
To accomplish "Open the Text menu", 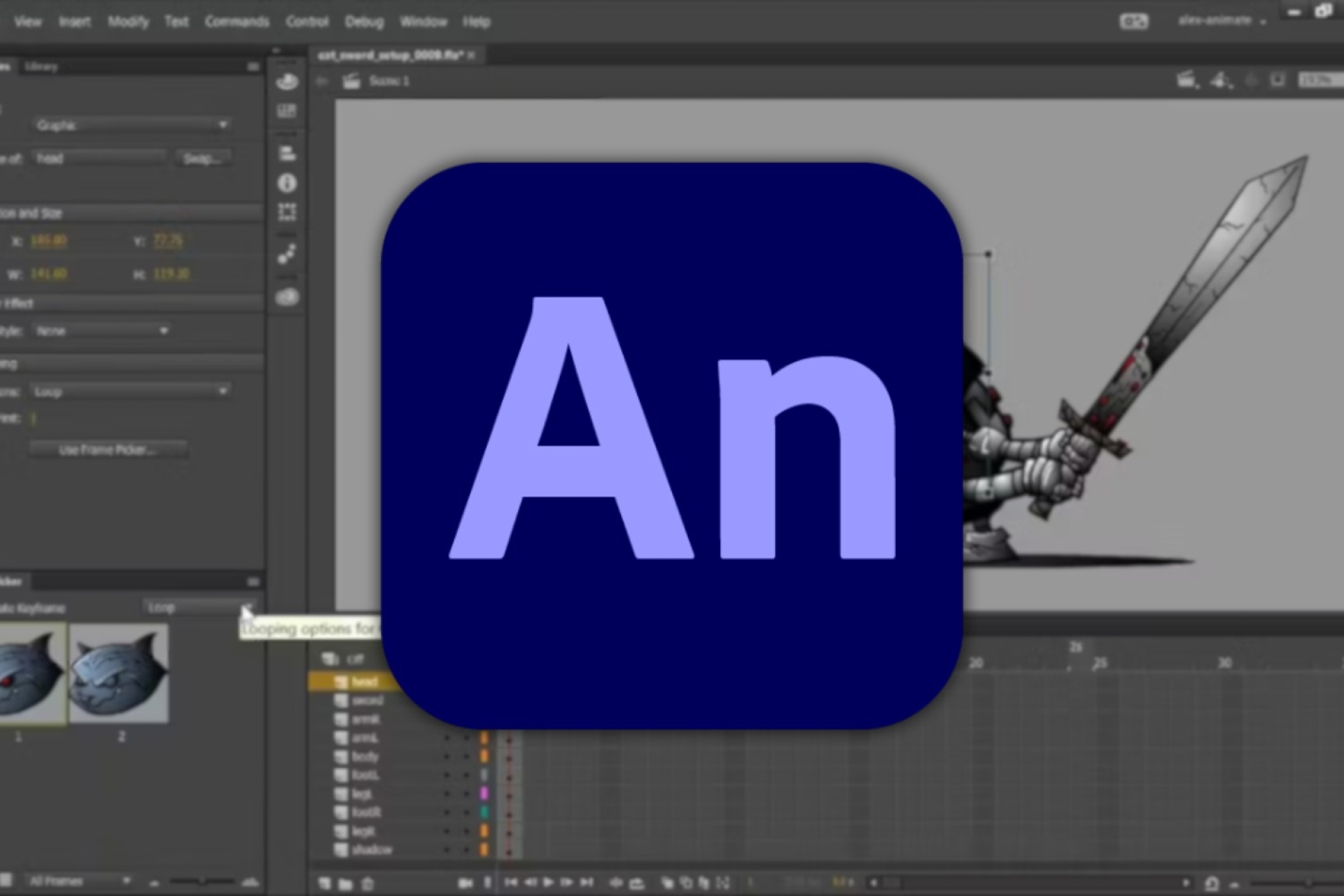I will tap(176, 22).
